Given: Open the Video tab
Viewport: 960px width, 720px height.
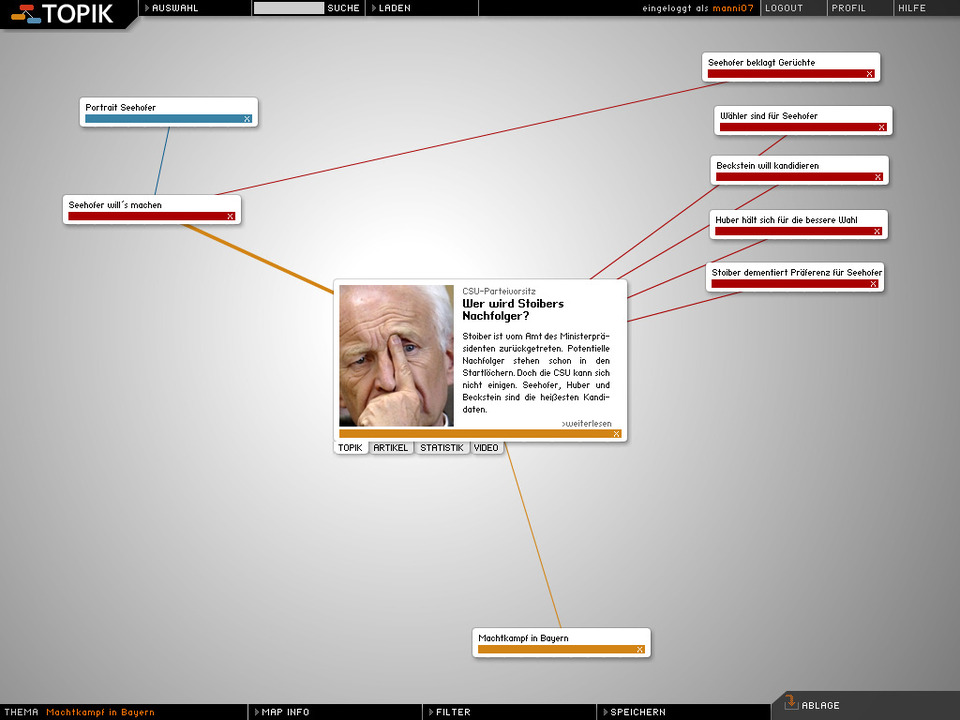Looking at the screenshot, I should click(486, 448).
